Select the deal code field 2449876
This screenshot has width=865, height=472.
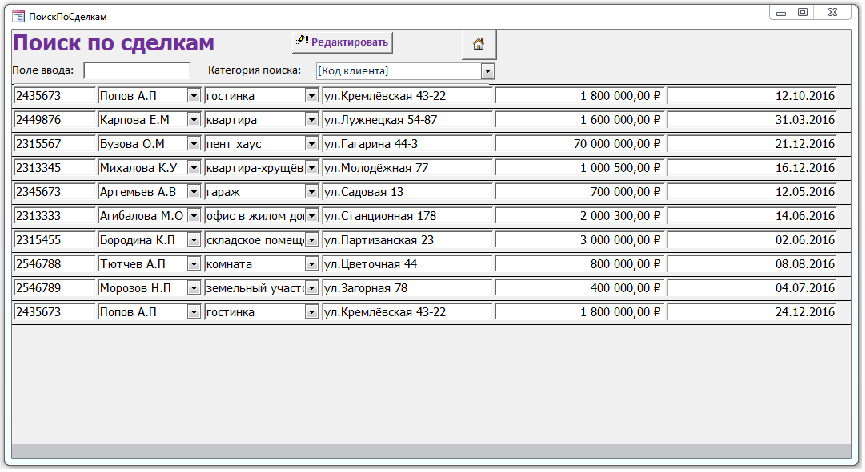coord(53,120)
